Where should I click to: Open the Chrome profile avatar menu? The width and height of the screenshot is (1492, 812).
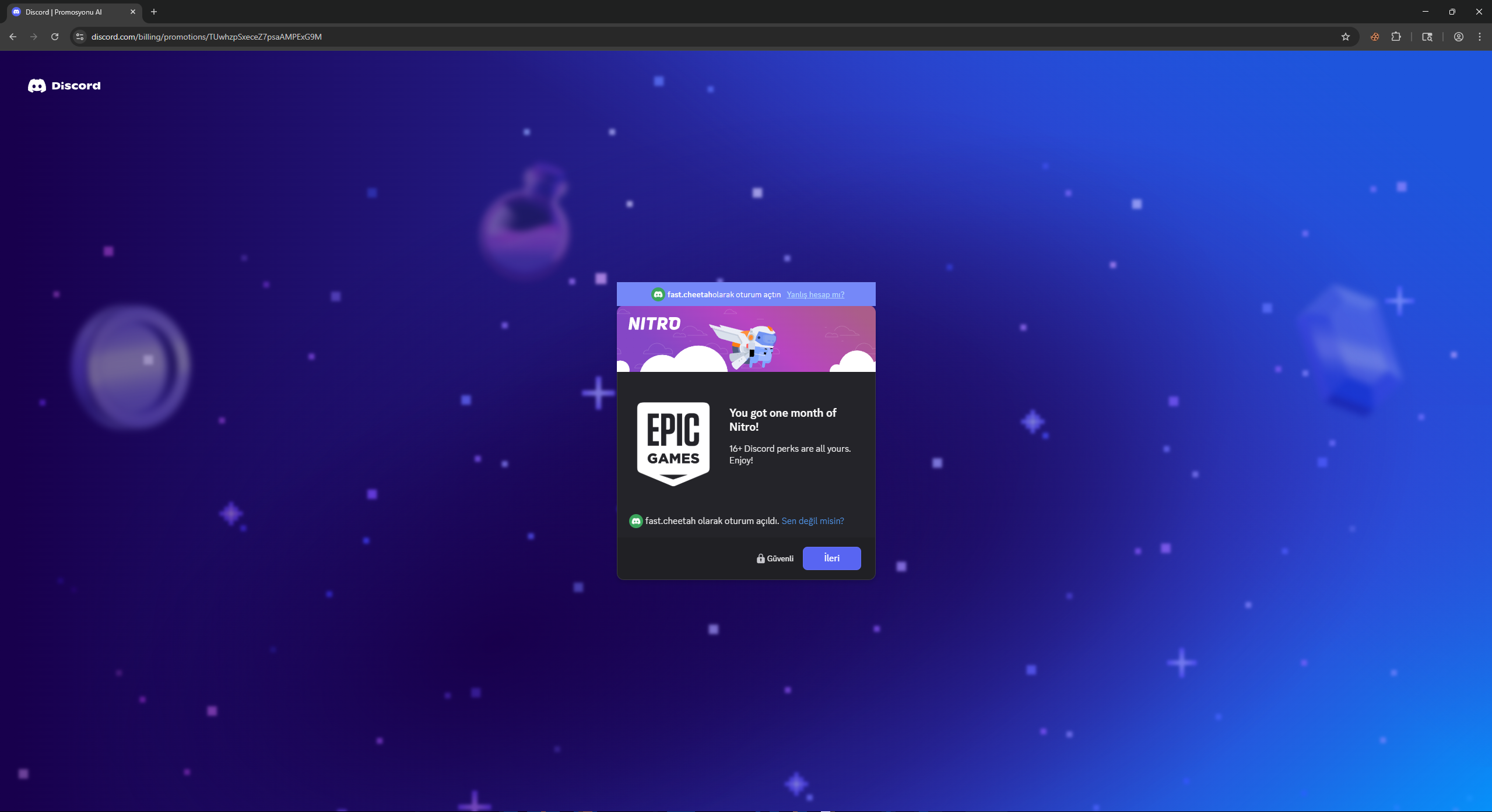click(x=1459, y=37)
